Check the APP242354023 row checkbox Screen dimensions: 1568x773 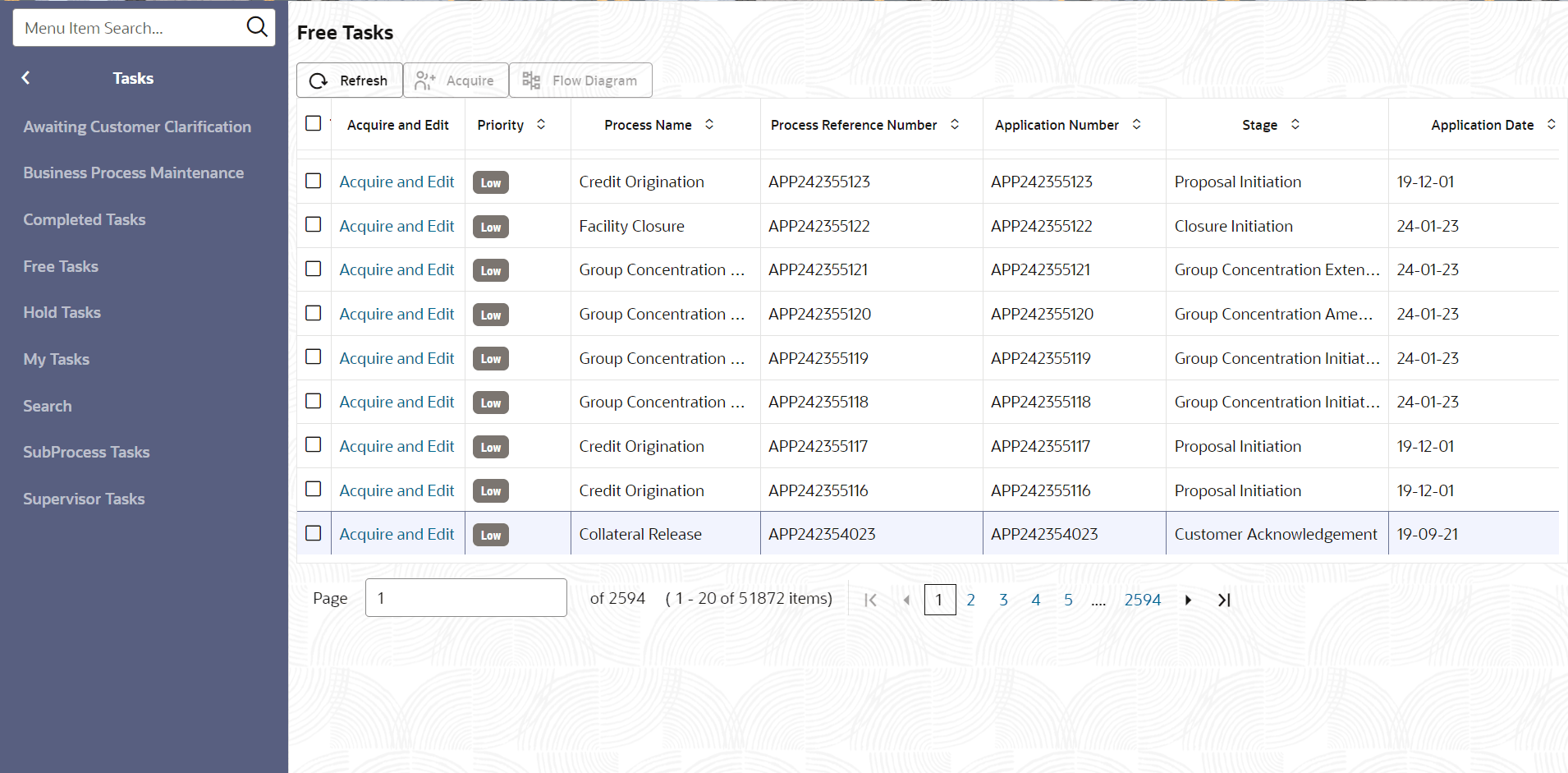coord(313,533)
